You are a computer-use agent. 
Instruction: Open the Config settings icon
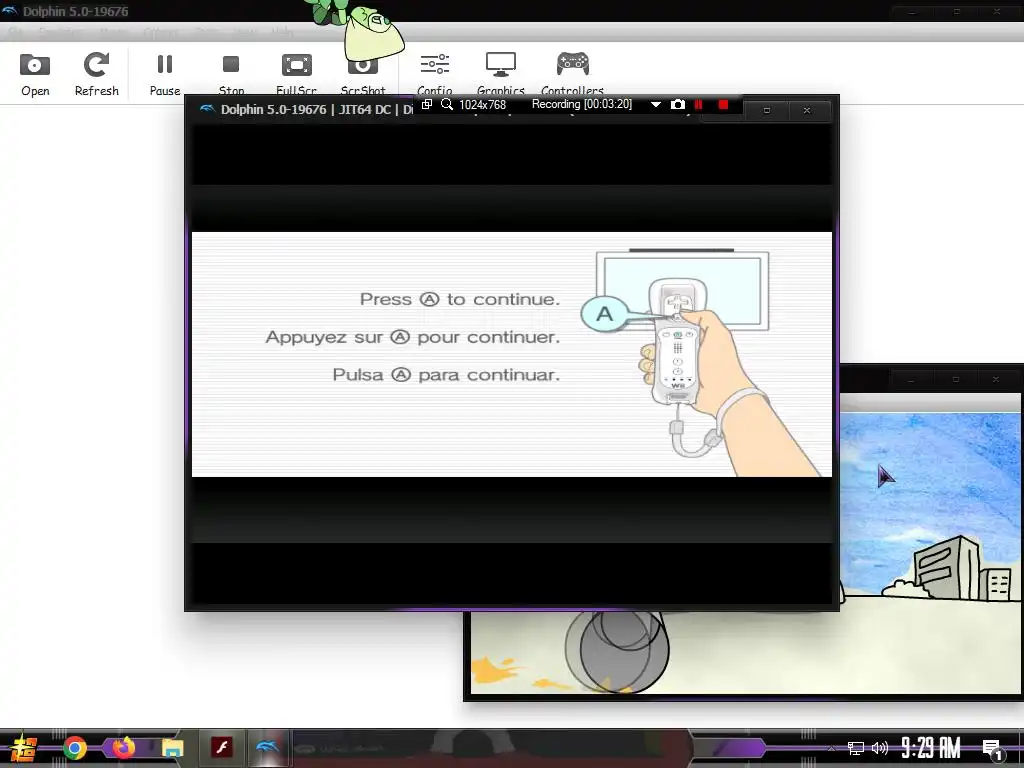434,74
